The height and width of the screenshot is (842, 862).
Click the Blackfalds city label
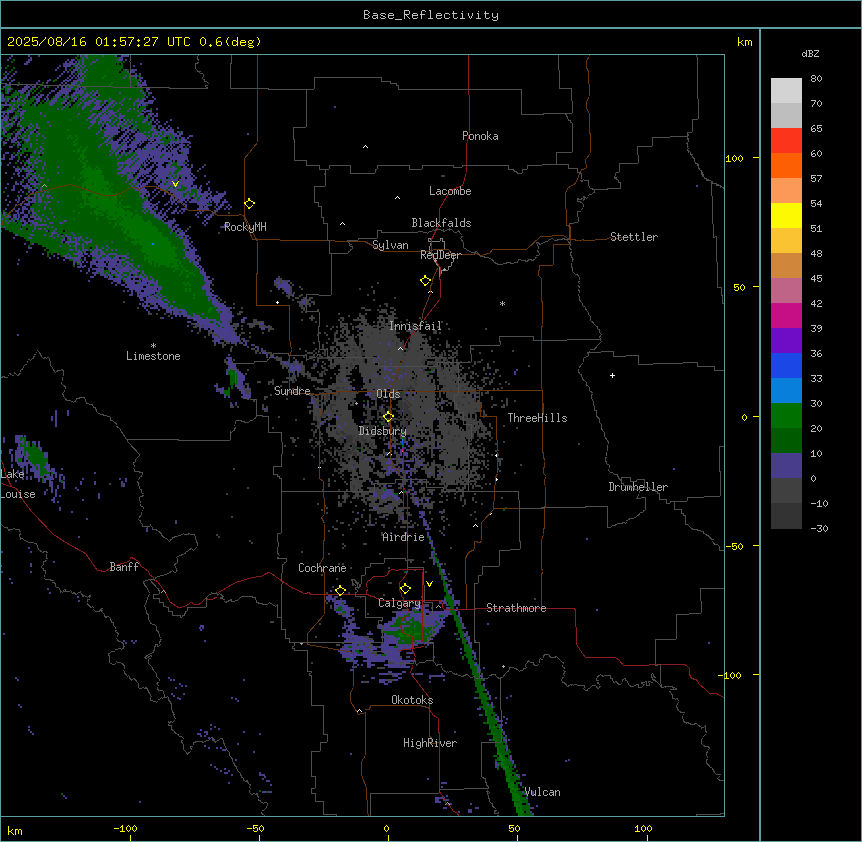pyautogui.click(x=441, y=223)
